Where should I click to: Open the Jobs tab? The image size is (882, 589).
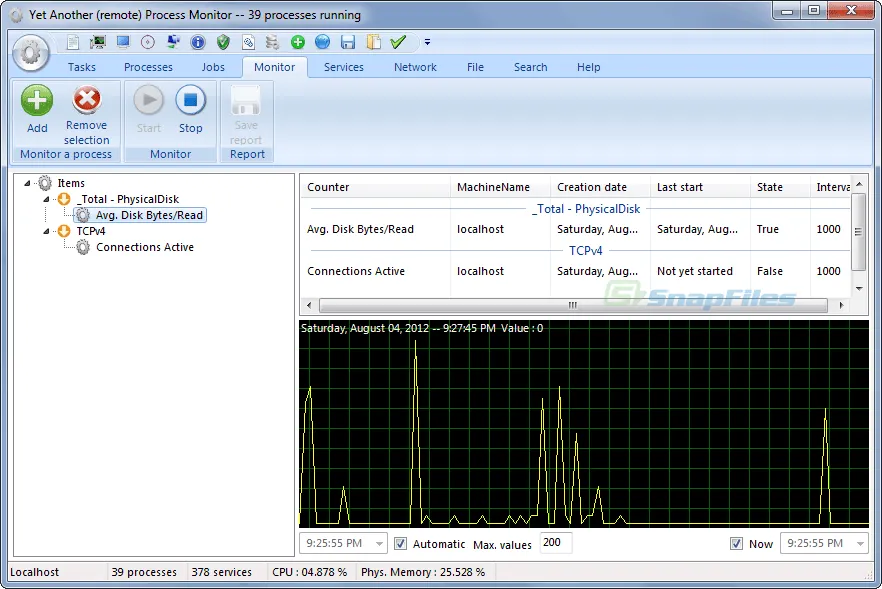[213, 67]
